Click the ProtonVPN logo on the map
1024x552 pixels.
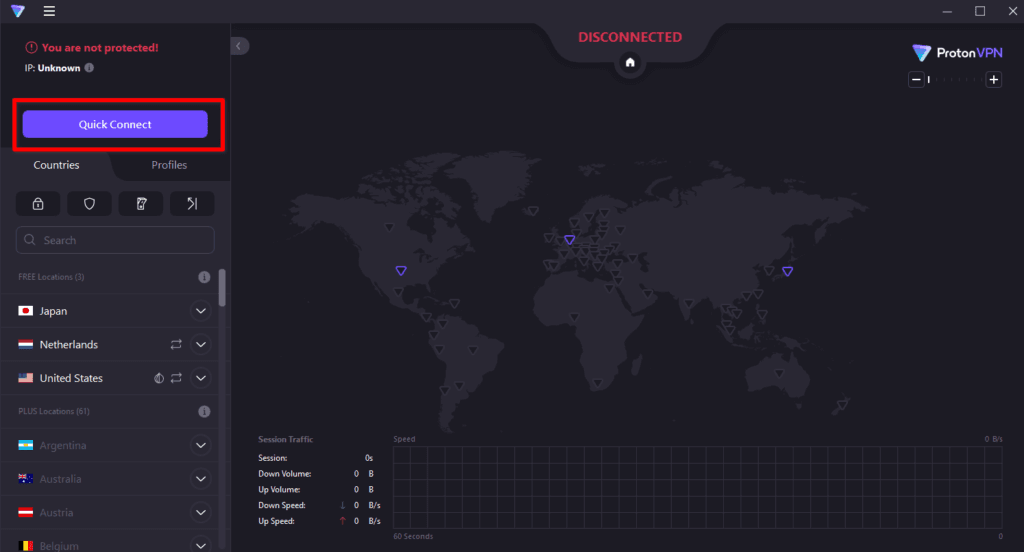pos(957,53)
